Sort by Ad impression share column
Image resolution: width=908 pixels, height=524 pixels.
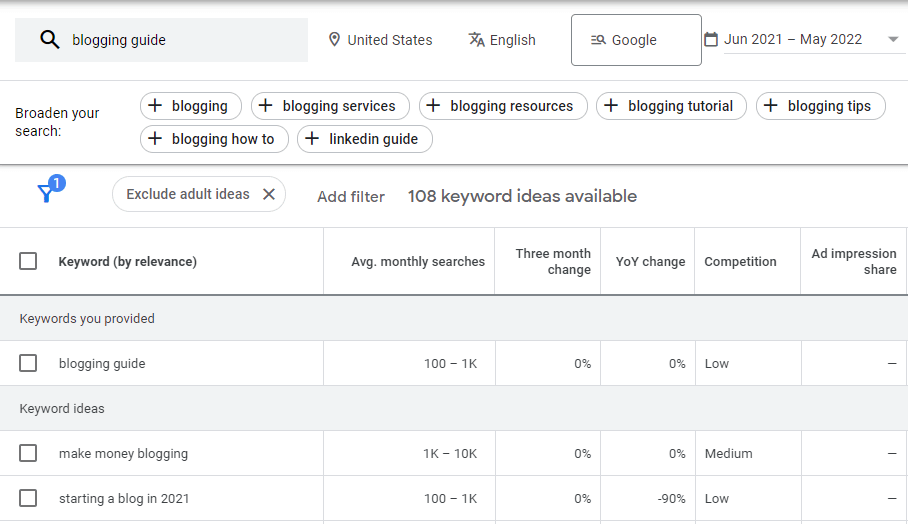[x=854, y=262]
